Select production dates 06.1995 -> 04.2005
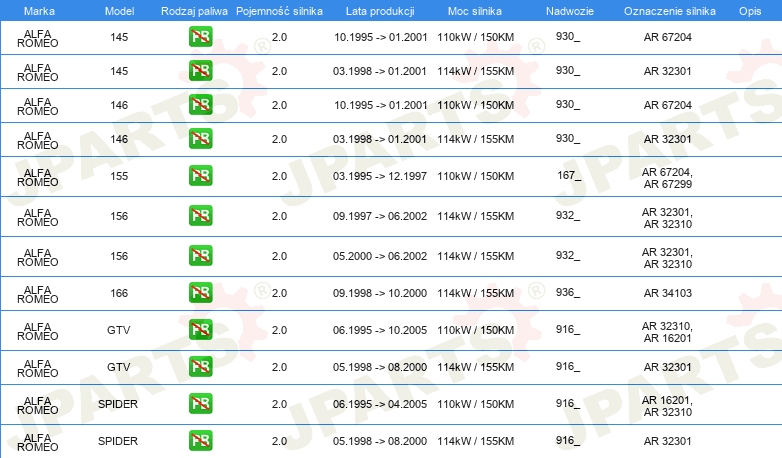 [380, 404]
